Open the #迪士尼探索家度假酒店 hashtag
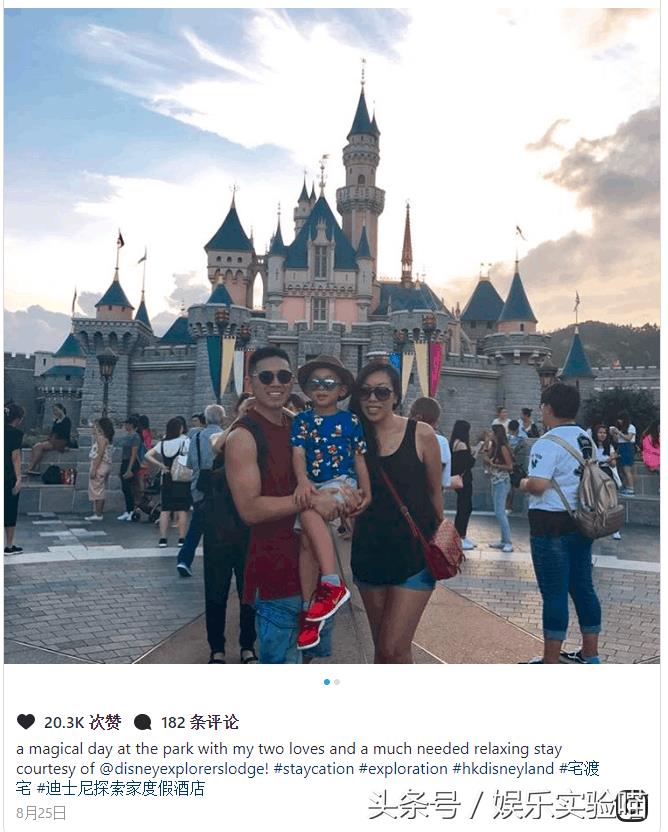Screen dimensions: 668x832 (x=120, y=788)
